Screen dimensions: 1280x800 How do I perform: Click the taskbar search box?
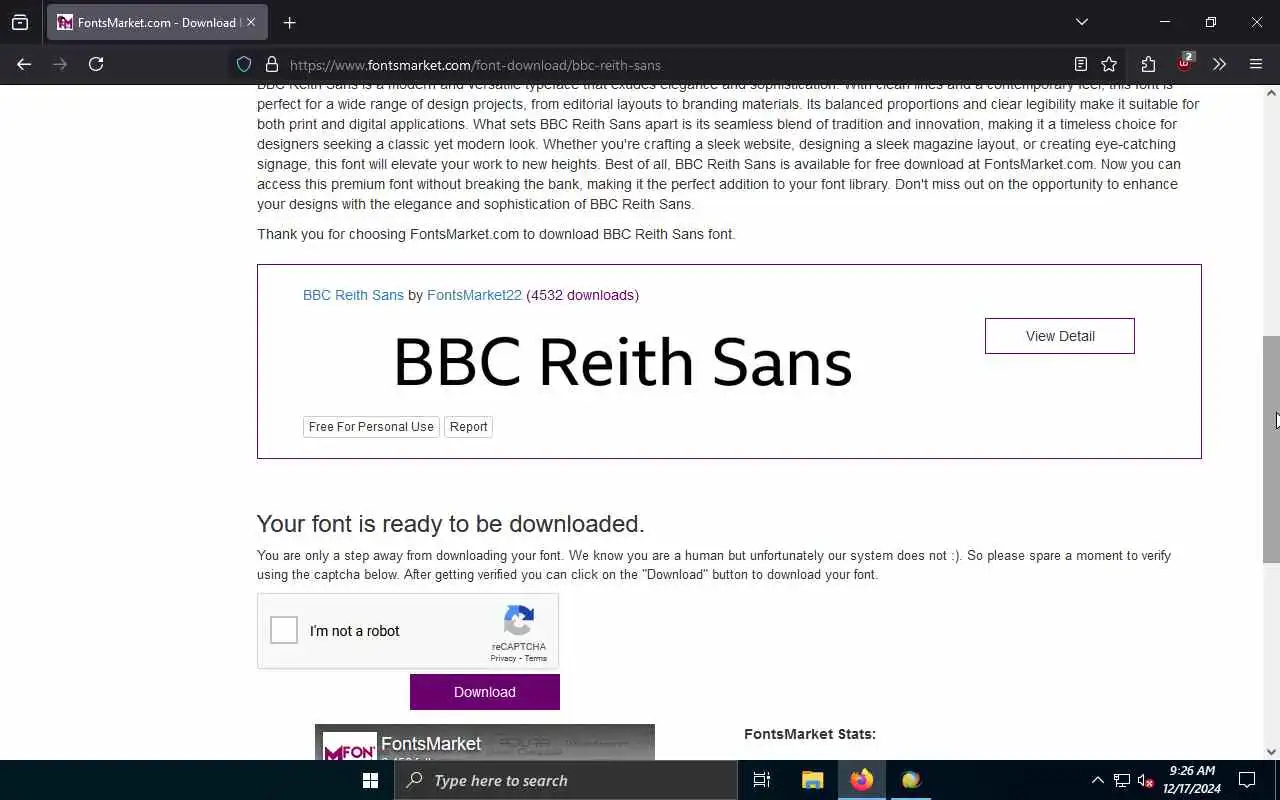pyautogui.click(x=566, y=780)
